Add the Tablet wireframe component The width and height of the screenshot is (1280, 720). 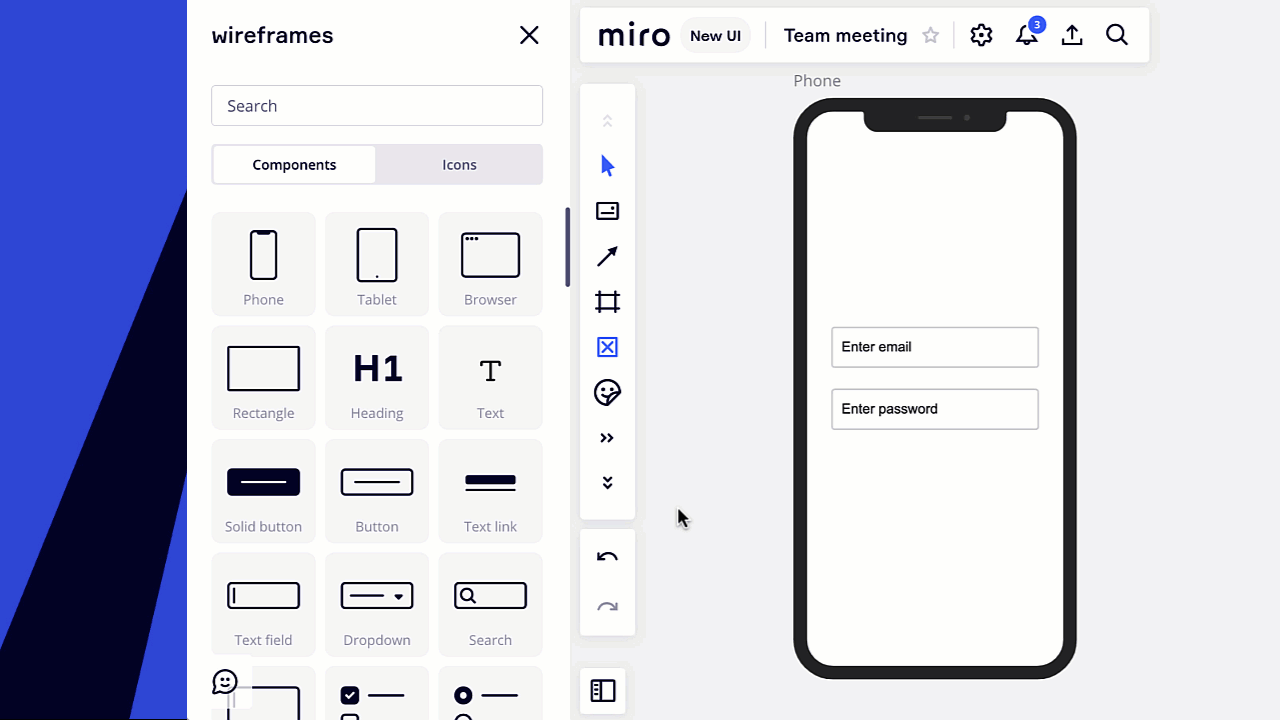click(x=377, y=264)
